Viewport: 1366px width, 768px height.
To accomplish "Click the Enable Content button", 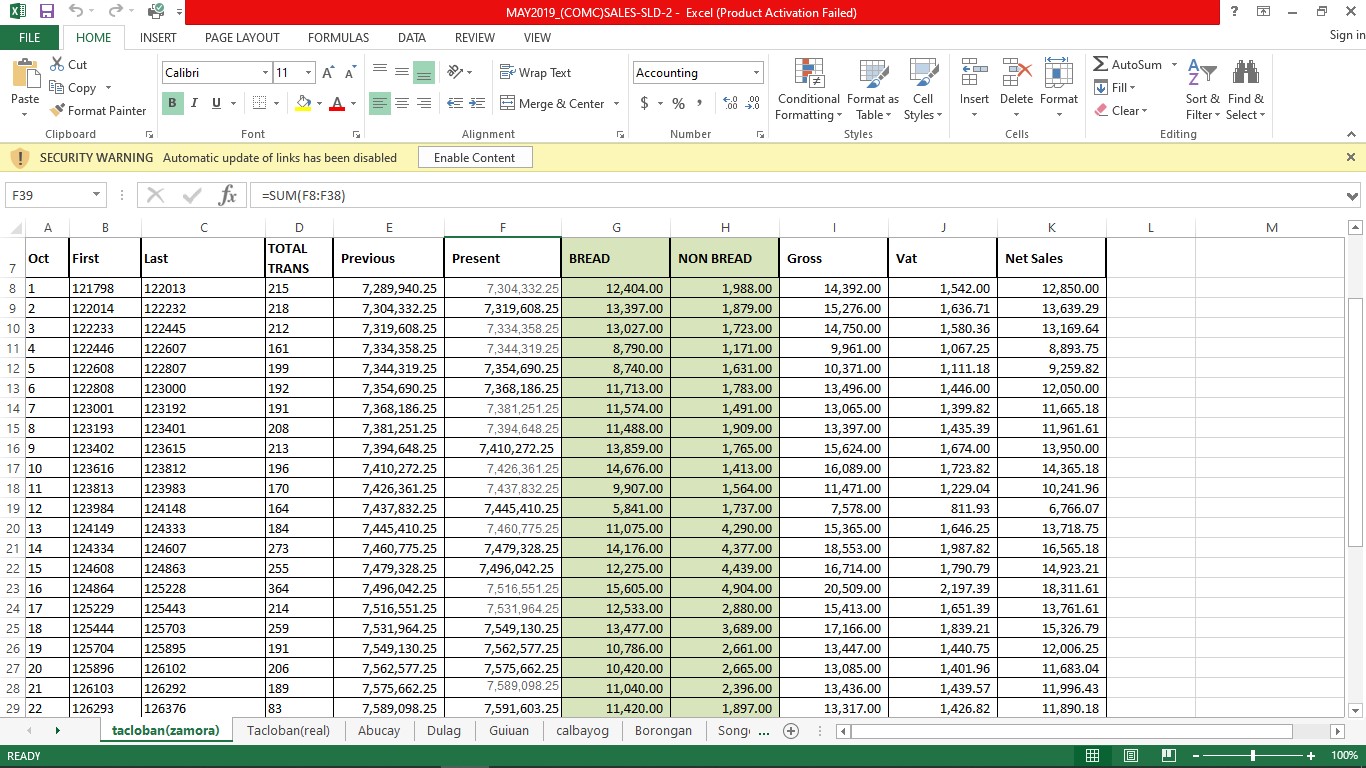I will pos(474,158).
